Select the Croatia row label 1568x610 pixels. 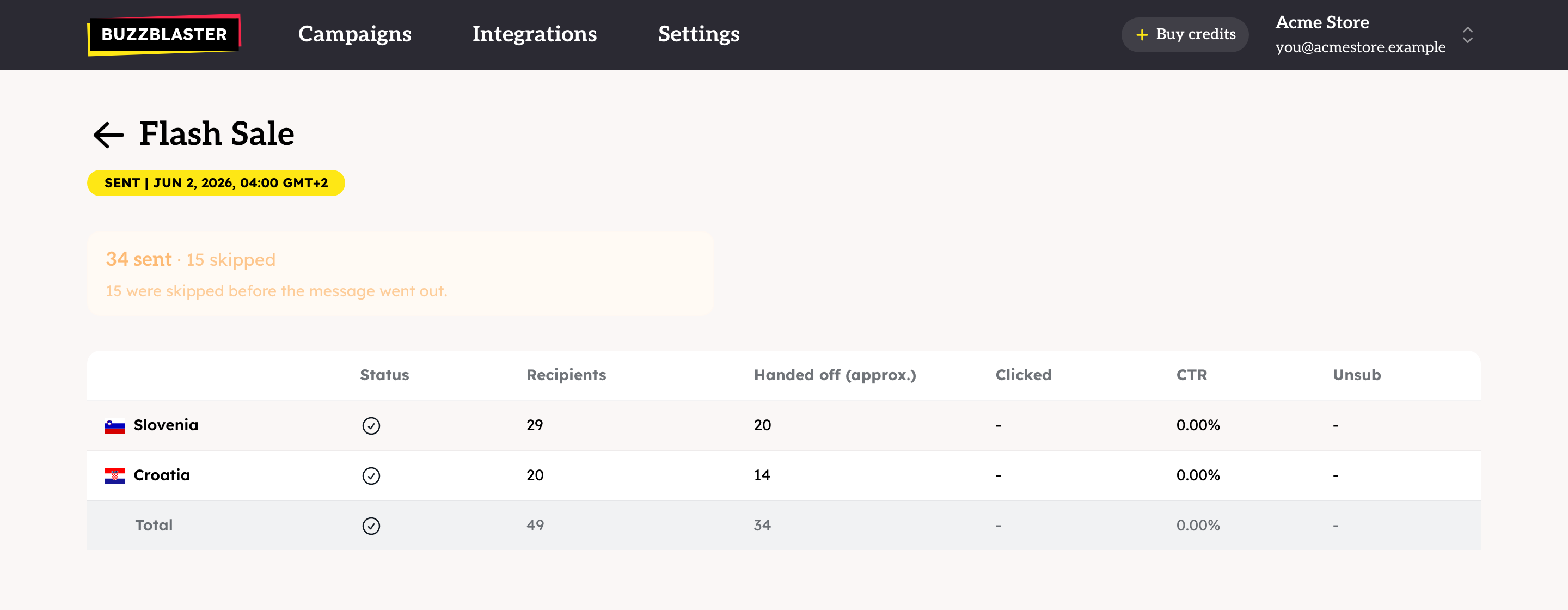pos(161,475)
